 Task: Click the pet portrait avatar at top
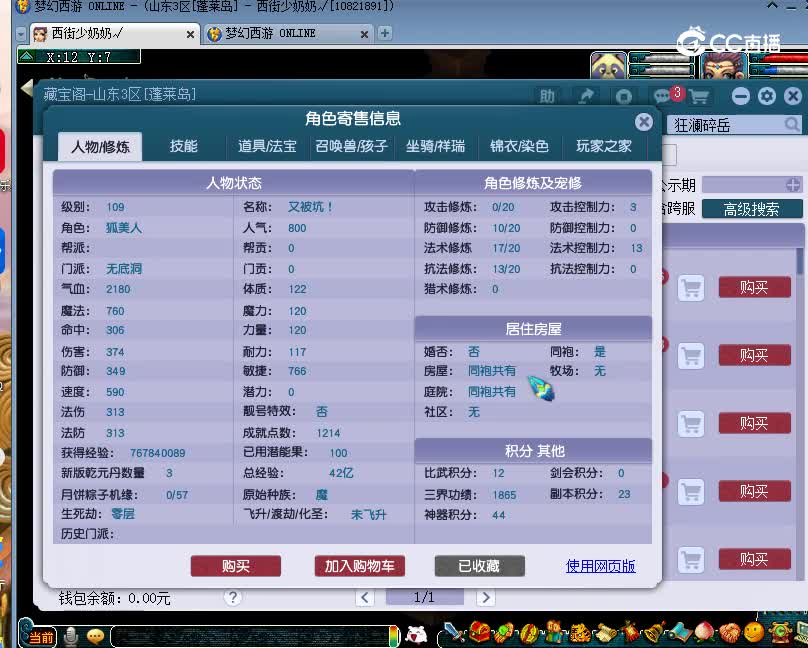point(609,65)
